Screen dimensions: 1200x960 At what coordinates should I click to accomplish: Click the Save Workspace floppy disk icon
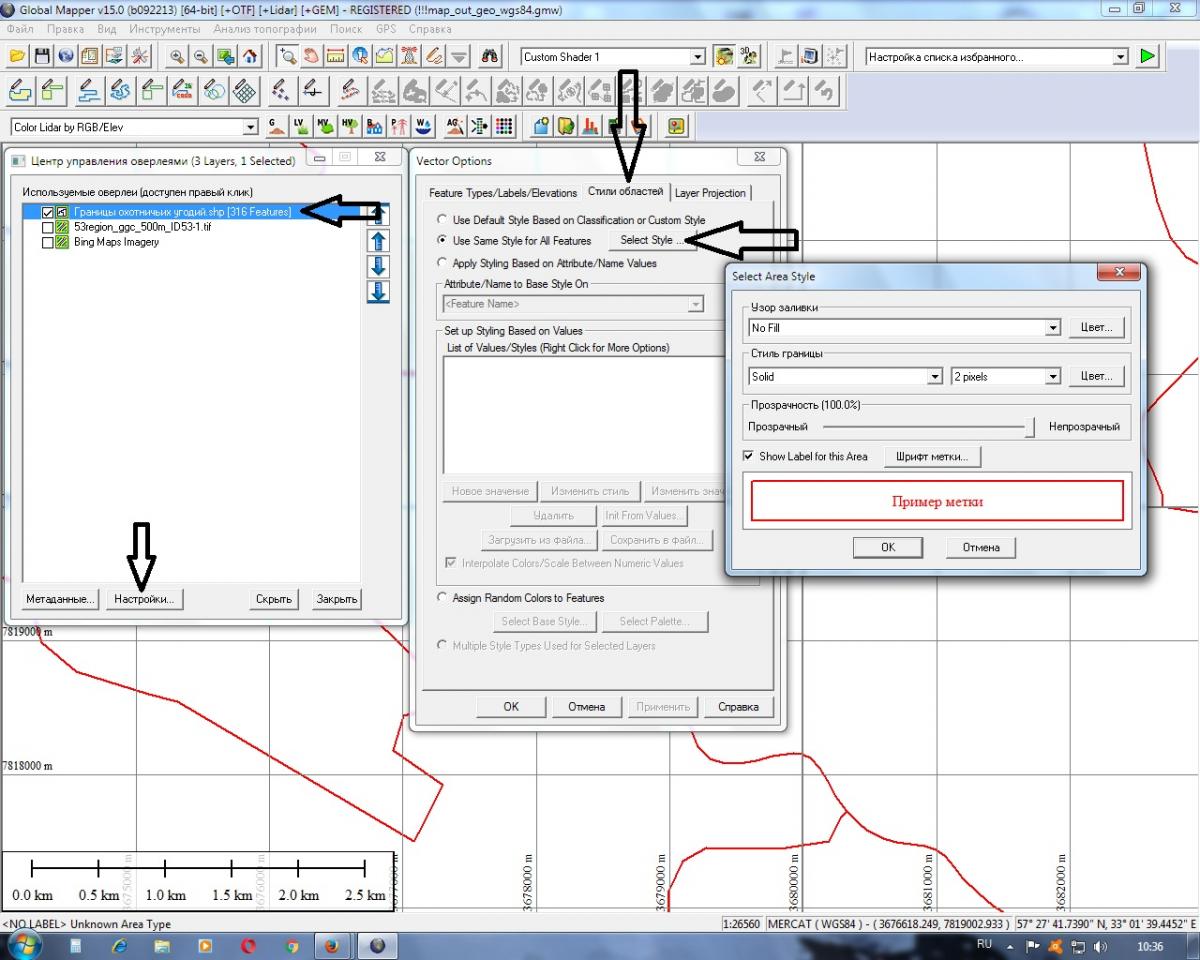click(42, 57)
